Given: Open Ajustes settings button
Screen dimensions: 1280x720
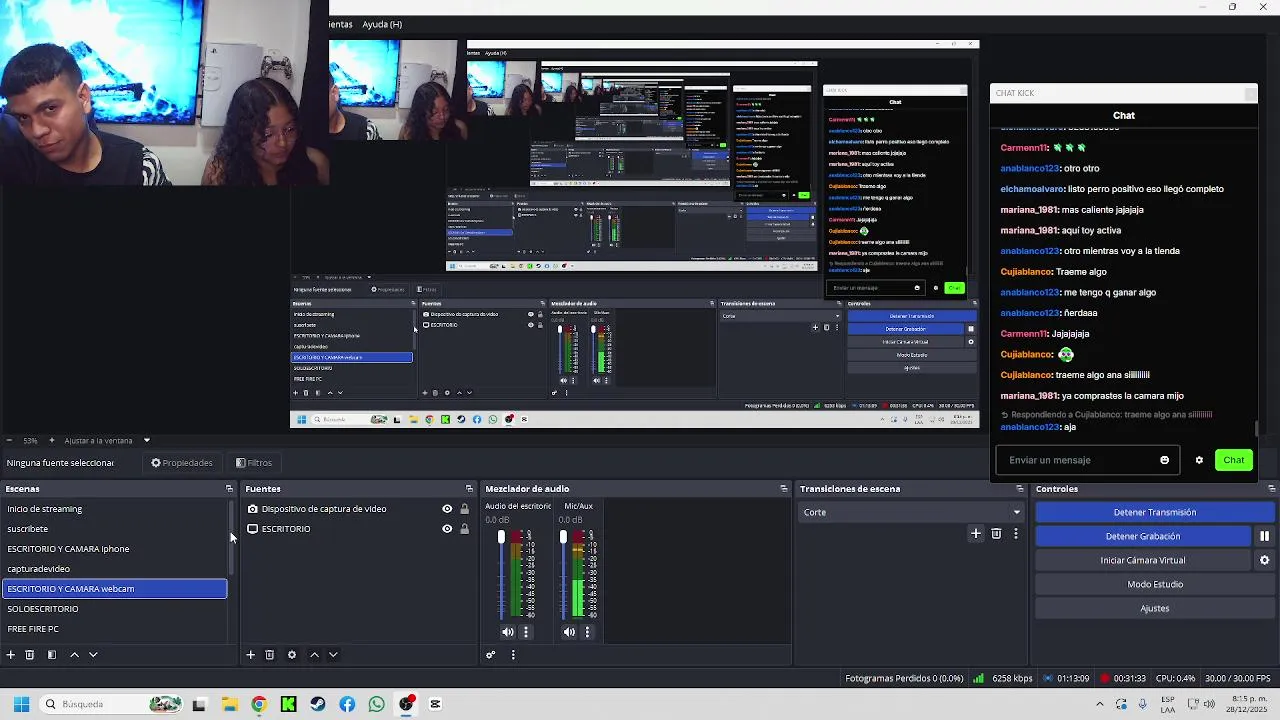Looking at the screenshot, I should pos(1155,608).
